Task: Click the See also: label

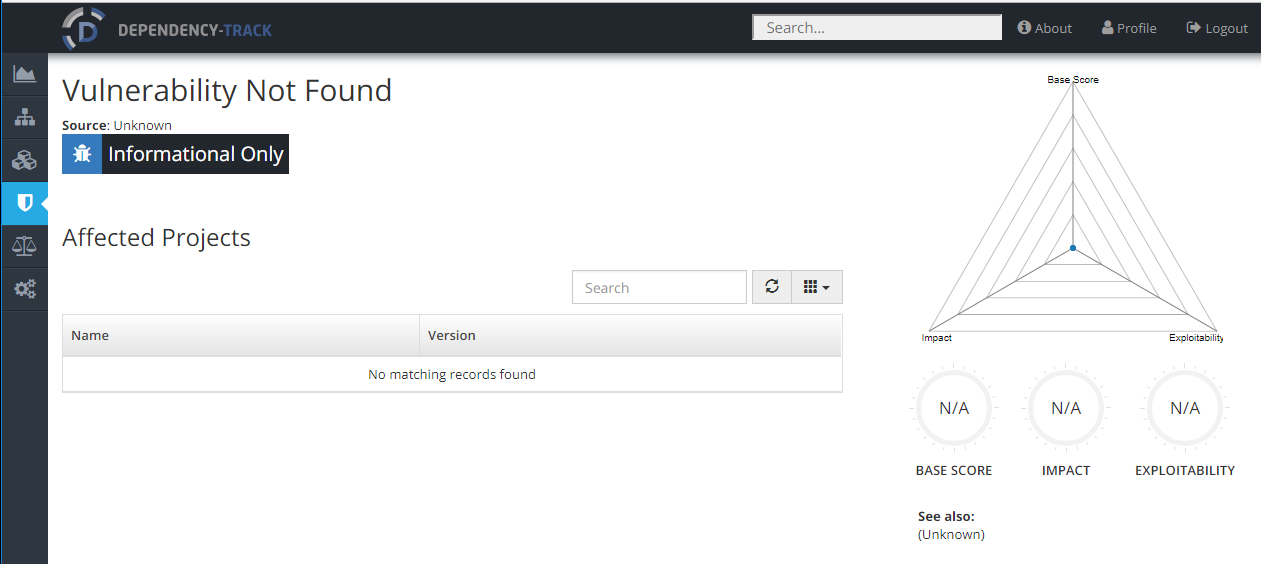Action: point(946,517)
